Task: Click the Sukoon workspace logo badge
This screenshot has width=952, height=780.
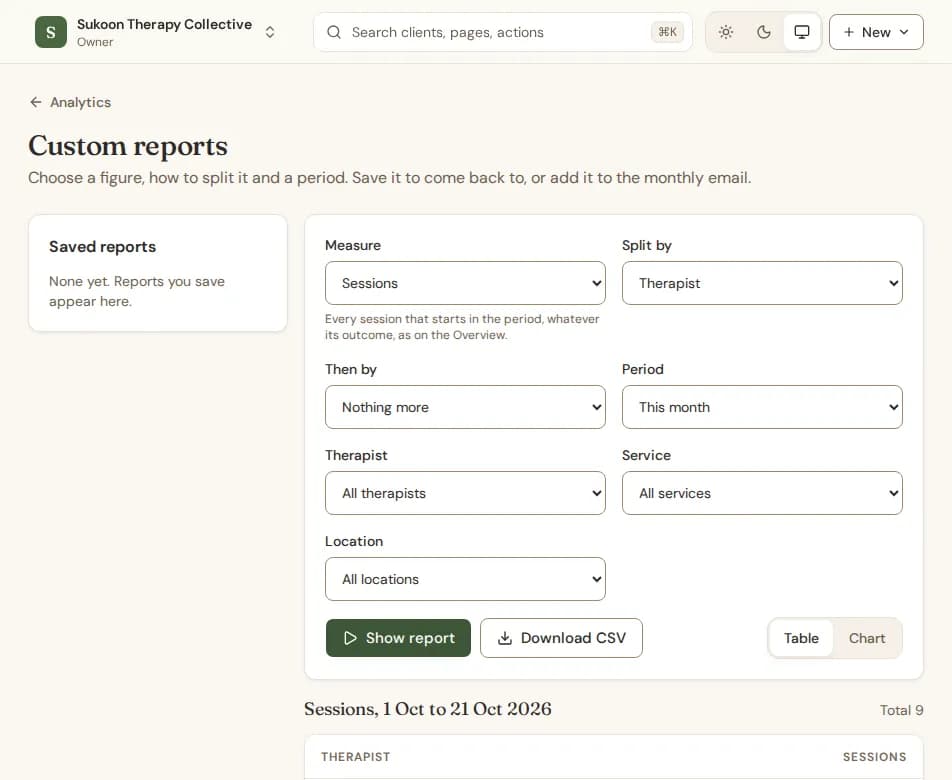Action: [x=51, y=32]
